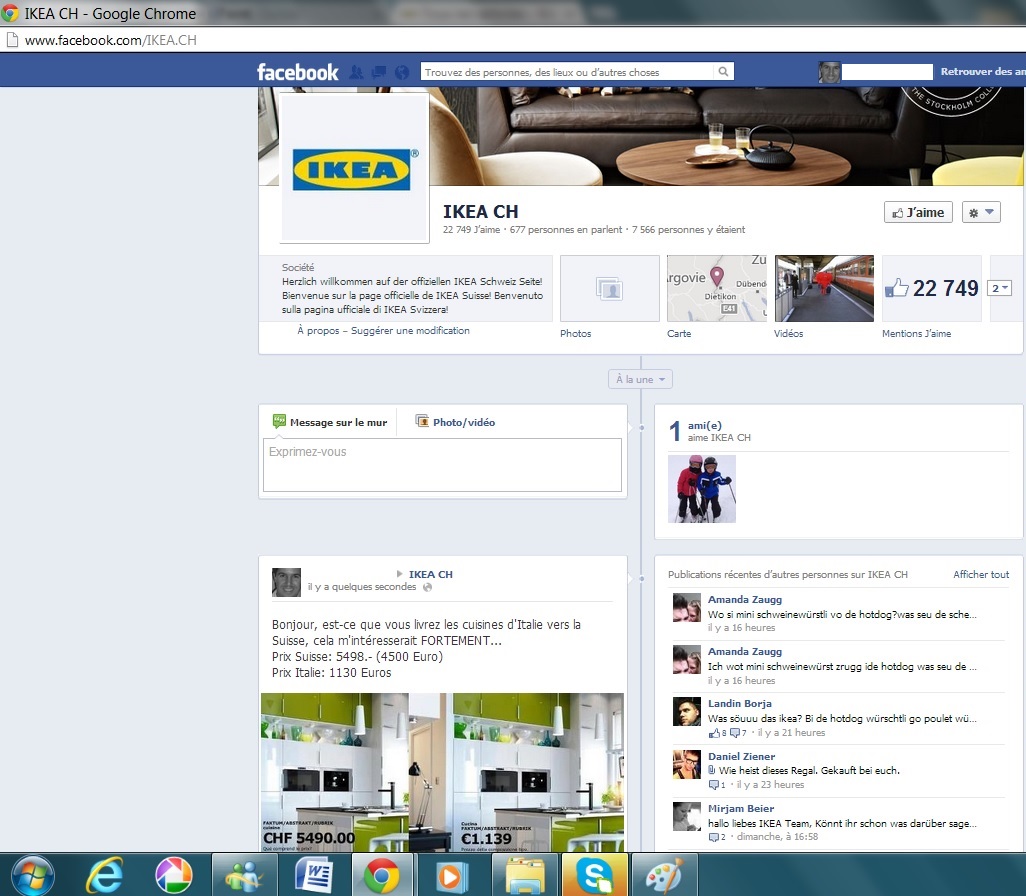Screen dimensions: 1026x896
Task: Click Retrouver des amis link
Action: point(983,71)
